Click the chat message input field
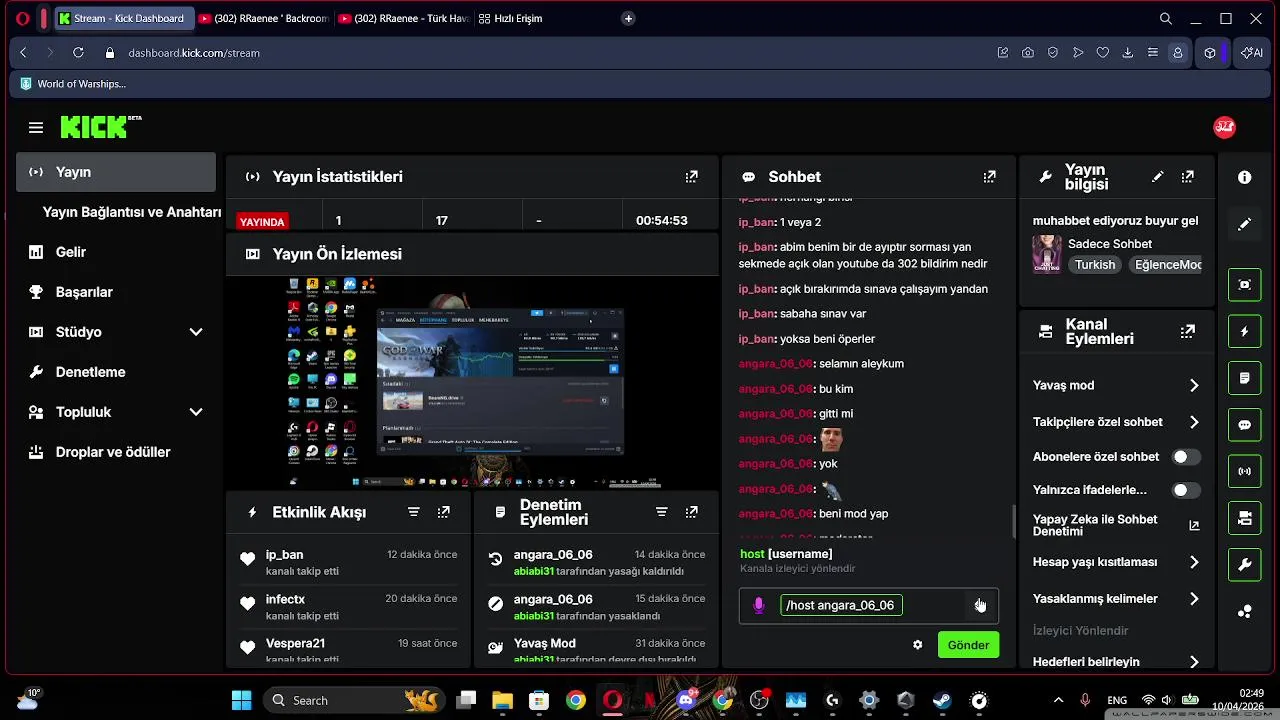1280x720 pixels. coord(869,605)
